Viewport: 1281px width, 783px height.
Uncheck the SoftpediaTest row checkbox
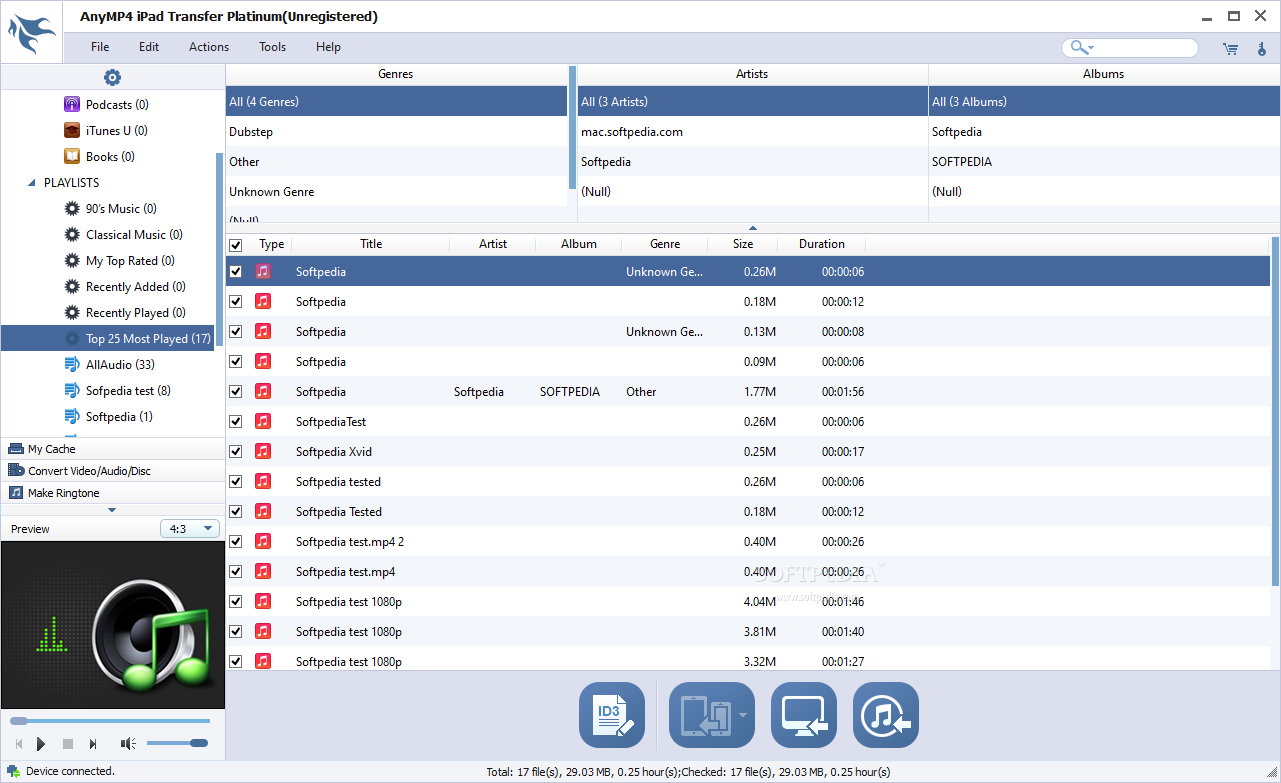[x=235, y=421]
